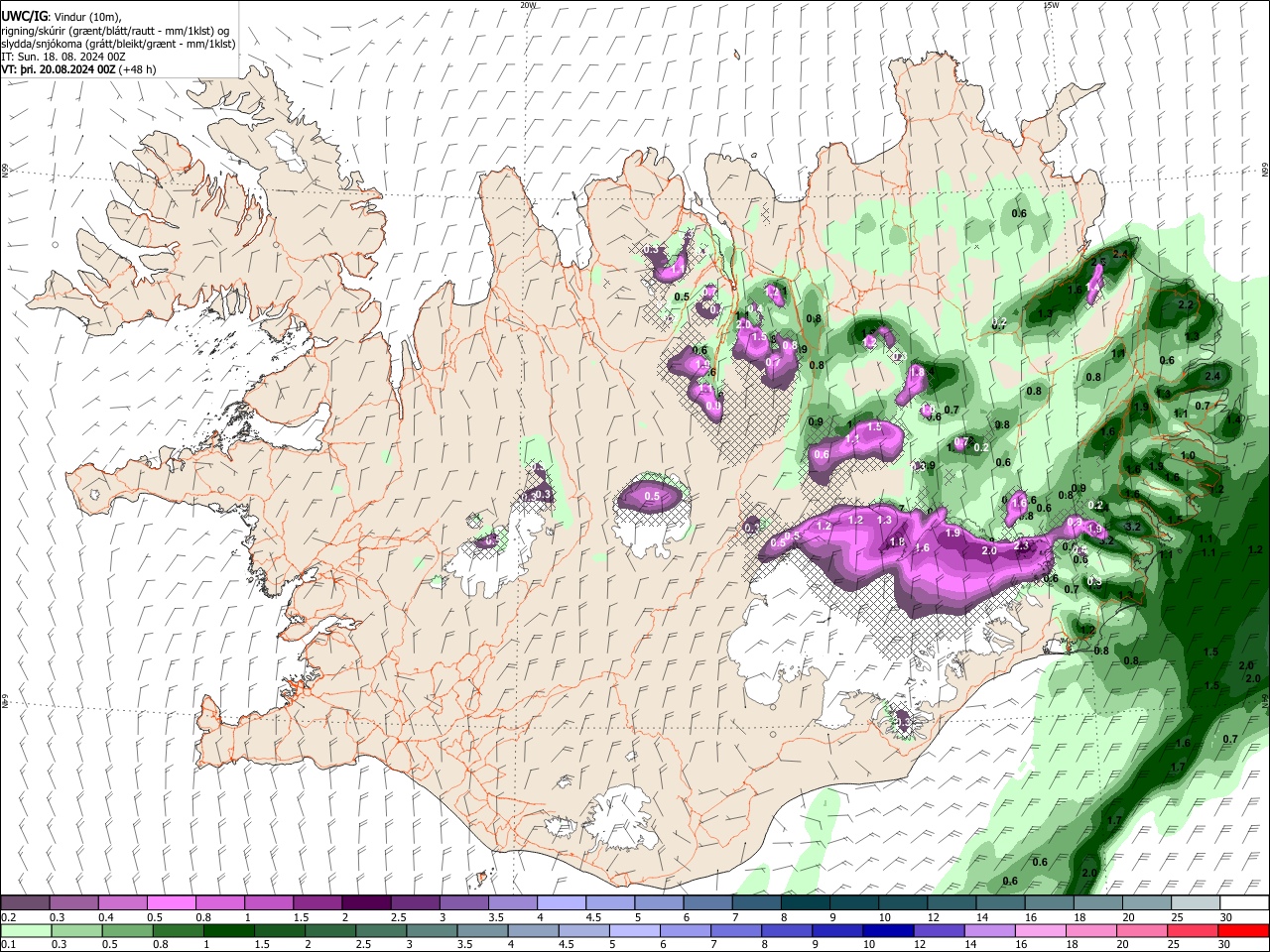Click the upper legend swatch between 0.2 and 0.3
This screenshot has height=952, width=1270.
25,902
